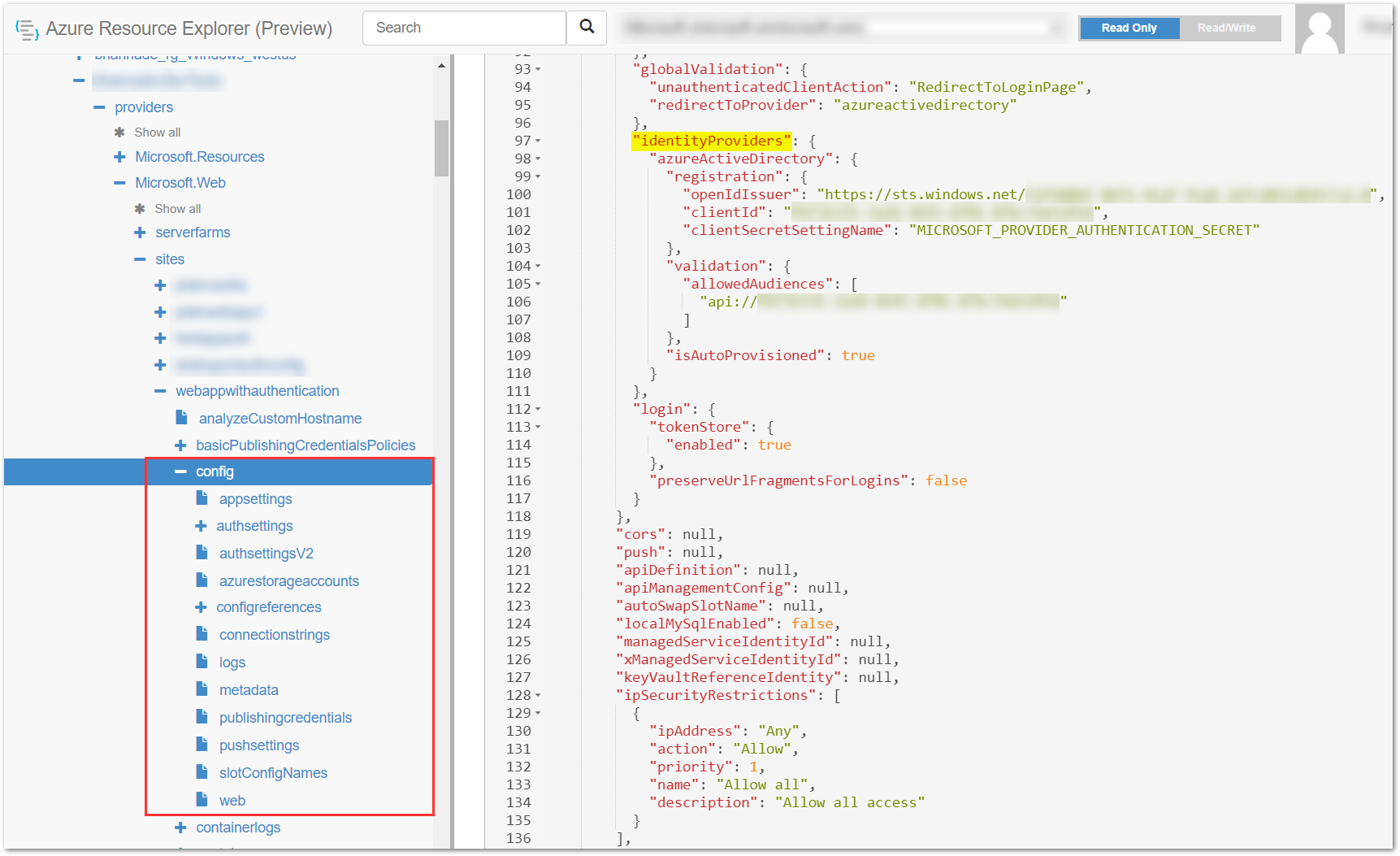Click asterisk icon beside Show all under Microsoft.Web
The width and height of the screenshot is (1400, 856).
(140, 208)
